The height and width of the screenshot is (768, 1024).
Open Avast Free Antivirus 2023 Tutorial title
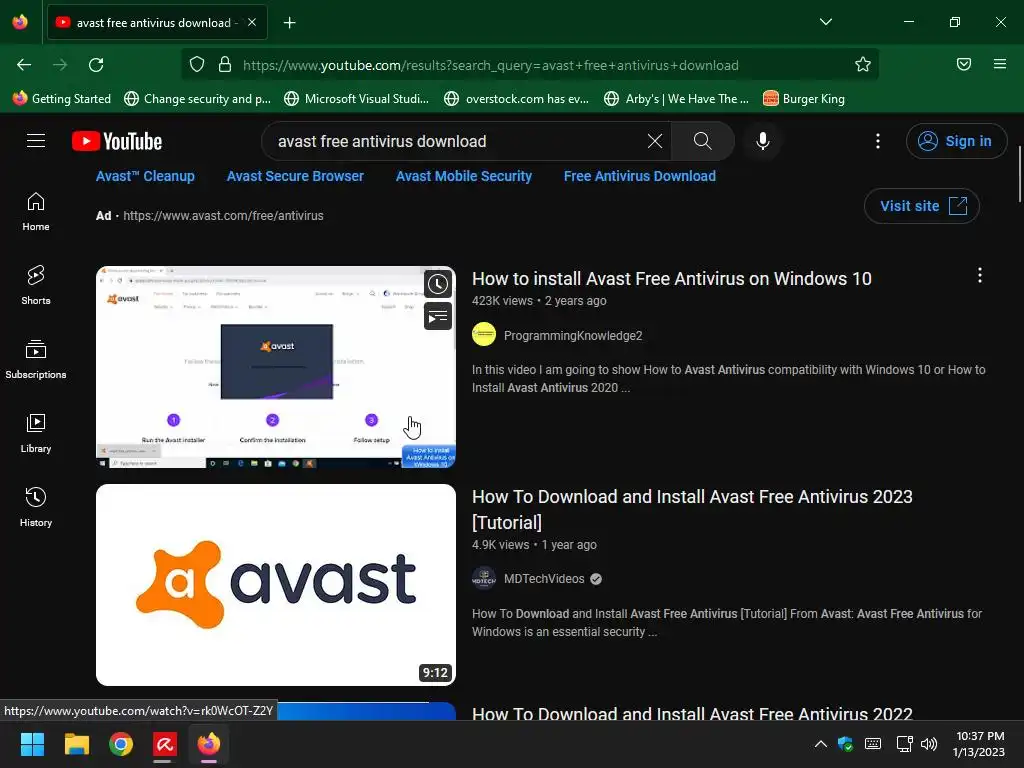(692, 509)
